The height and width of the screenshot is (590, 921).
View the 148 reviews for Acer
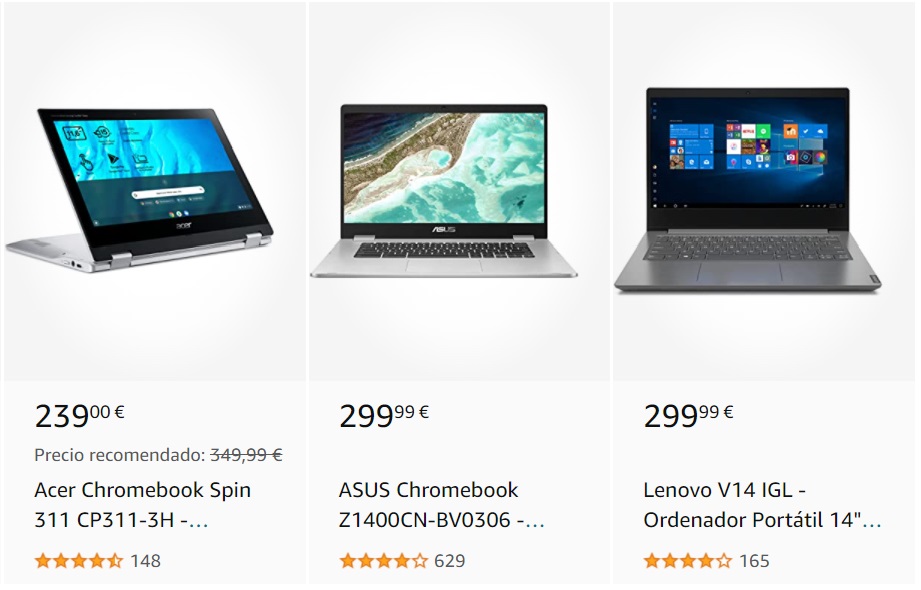tap(146, 561)
